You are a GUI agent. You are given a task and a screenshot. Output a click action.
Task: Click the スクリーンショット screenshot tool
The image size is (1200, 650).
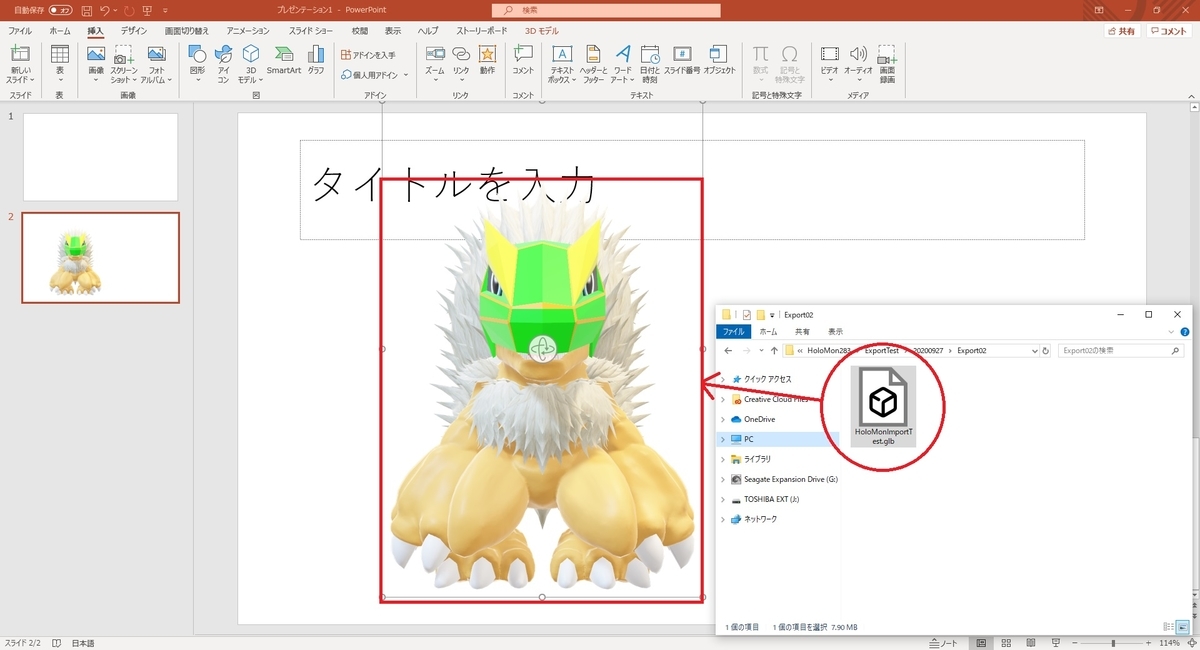pyautogui.click(x=125, y=64)
